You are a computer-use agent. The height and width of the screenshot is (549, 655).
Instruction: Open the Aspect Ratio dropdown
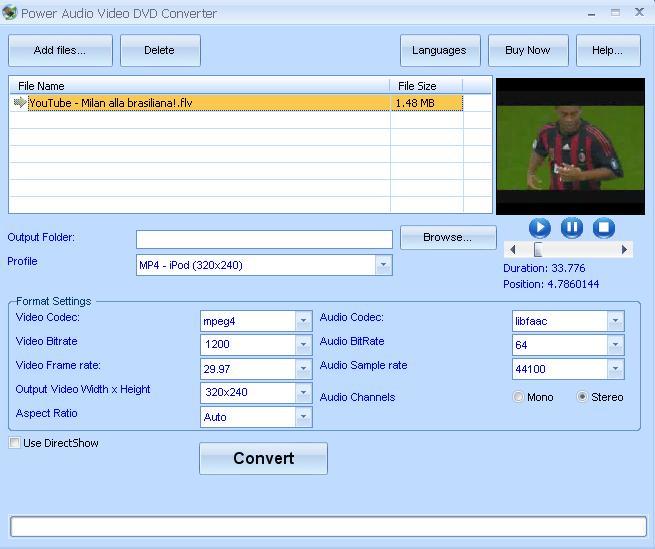304,417
